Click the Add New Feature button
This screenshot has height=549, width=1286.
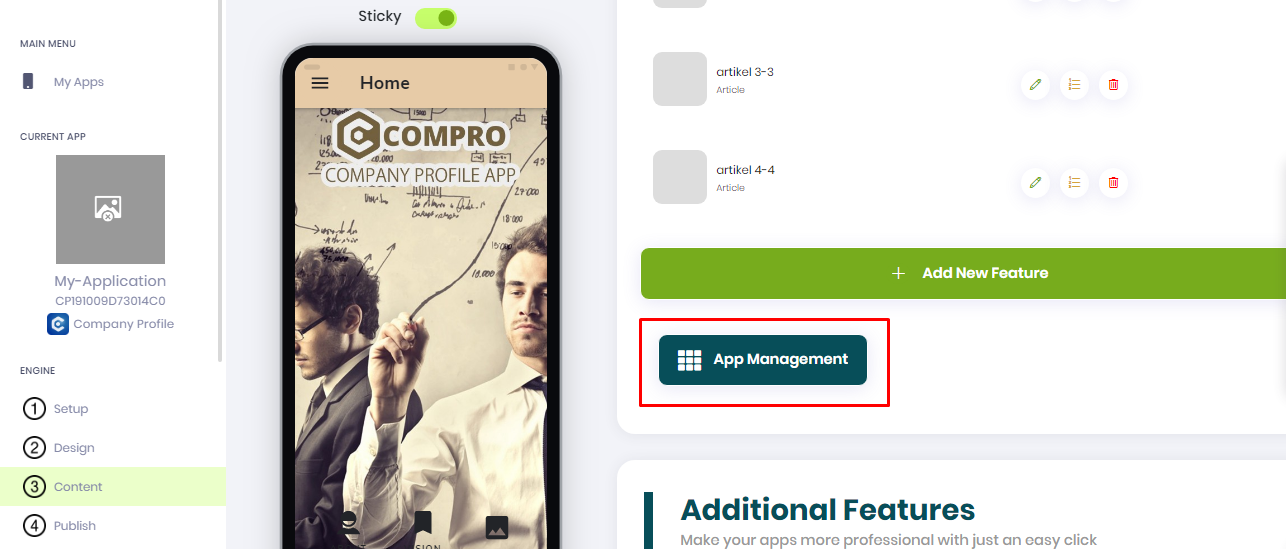point(963,273)
